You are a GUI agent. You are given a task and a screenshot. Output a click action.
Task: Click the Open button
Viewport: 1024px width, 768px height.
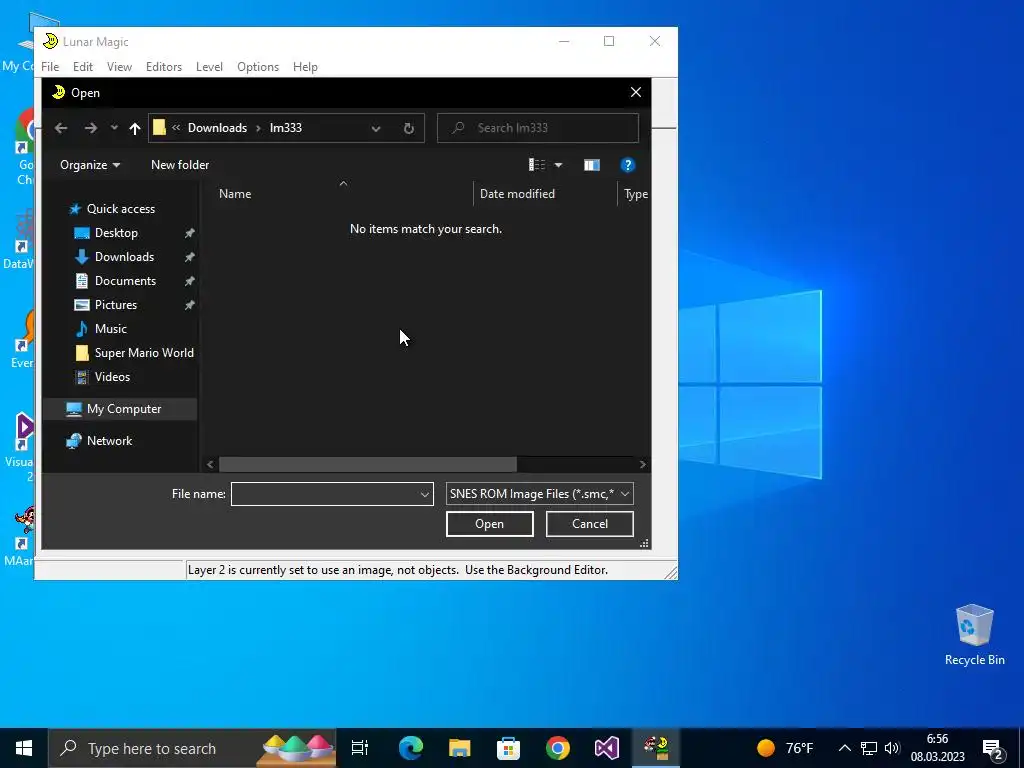click(x=490, y=524)
